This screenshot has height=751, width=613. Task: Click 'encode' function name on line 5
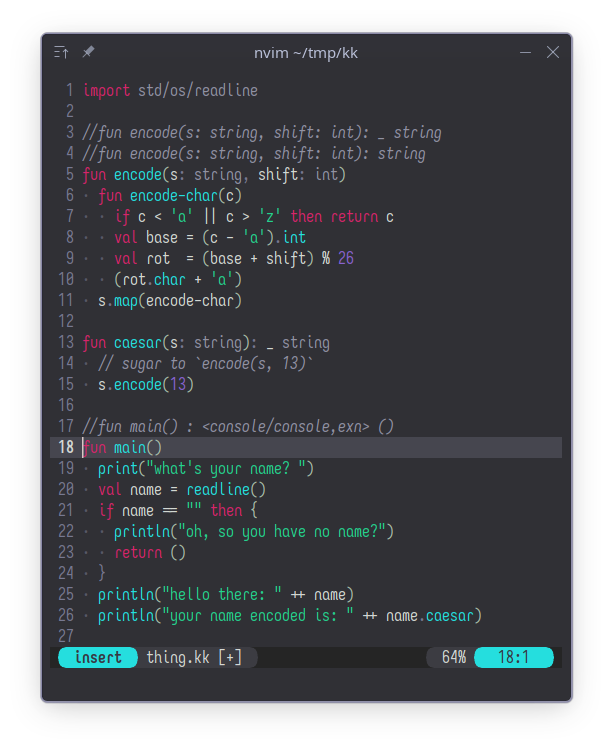pos(138,174)
